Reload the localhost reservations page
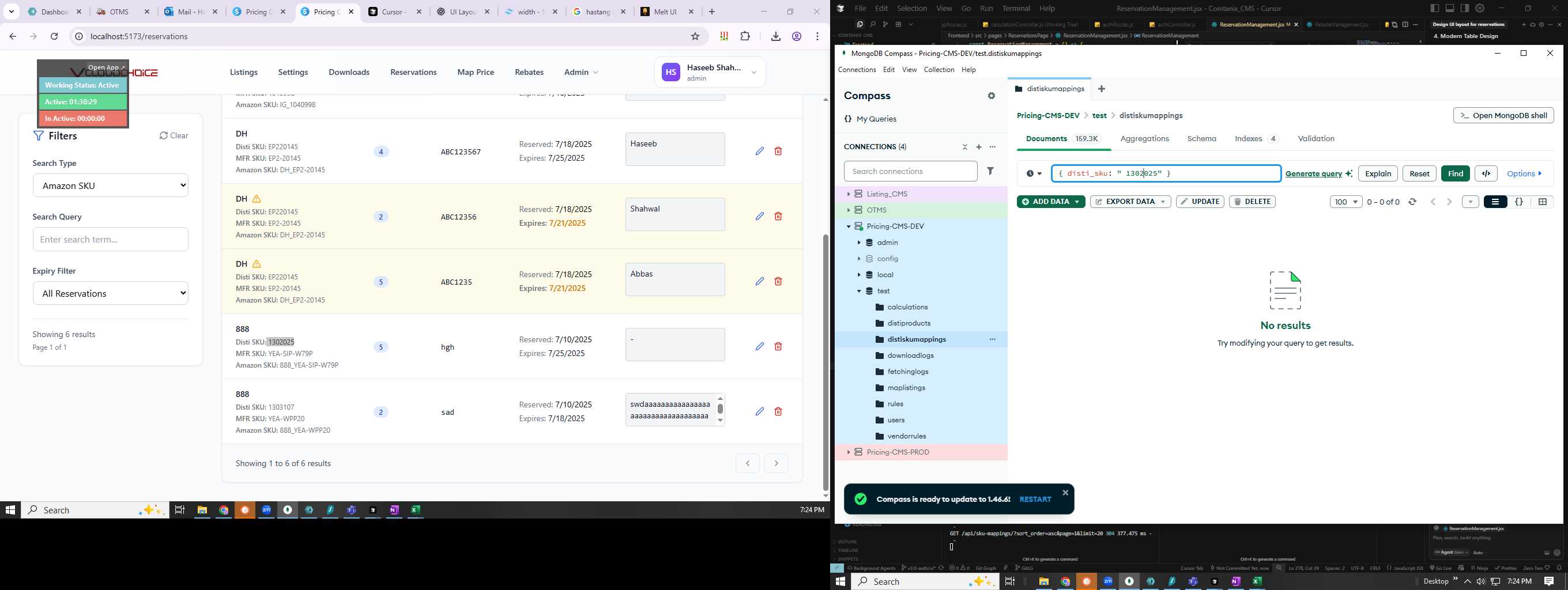Viewport: 1568px width, 590px height. [x=54, y=36]
